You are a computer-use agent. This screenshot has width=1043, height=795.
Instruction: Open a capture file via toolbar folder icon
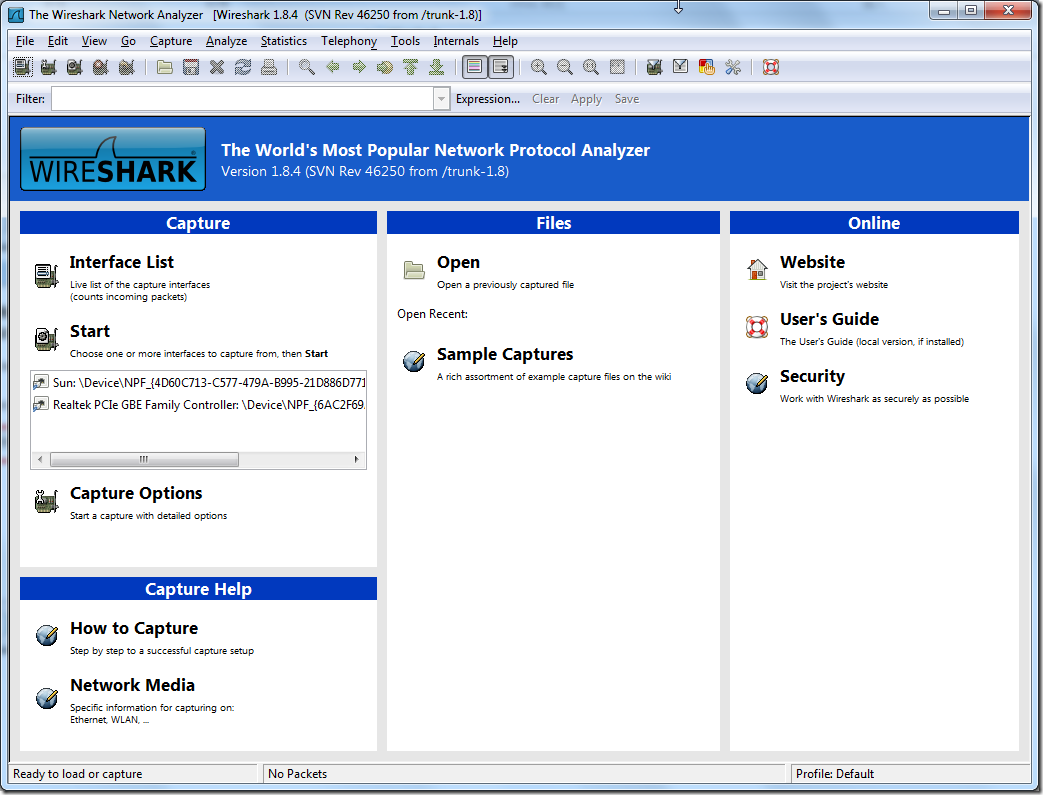(165, 67)
